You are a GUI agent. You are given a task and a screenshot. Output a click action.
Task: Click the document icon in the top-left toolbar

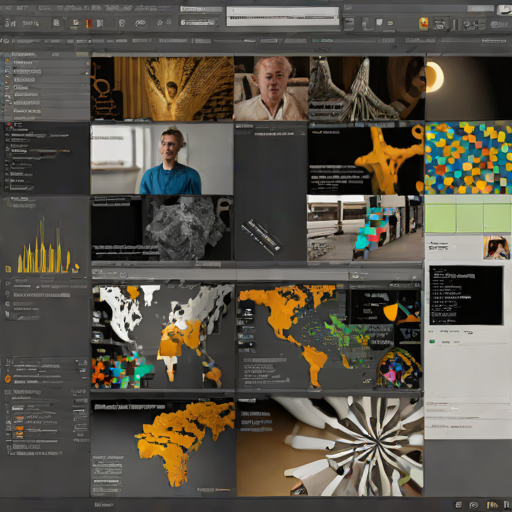pos(56,23)
